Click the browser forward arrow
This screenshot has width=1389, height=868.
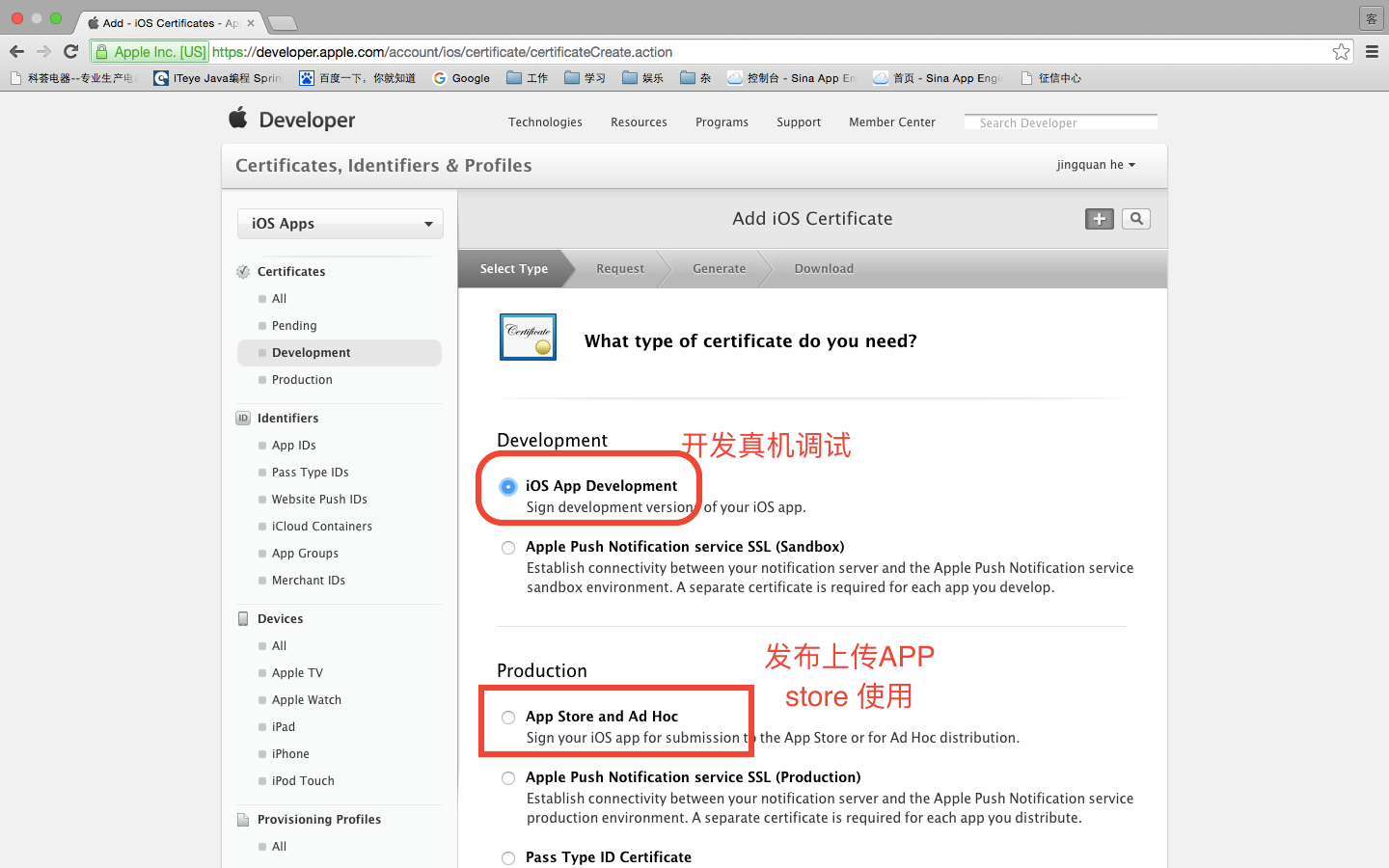tap(43, 52)
